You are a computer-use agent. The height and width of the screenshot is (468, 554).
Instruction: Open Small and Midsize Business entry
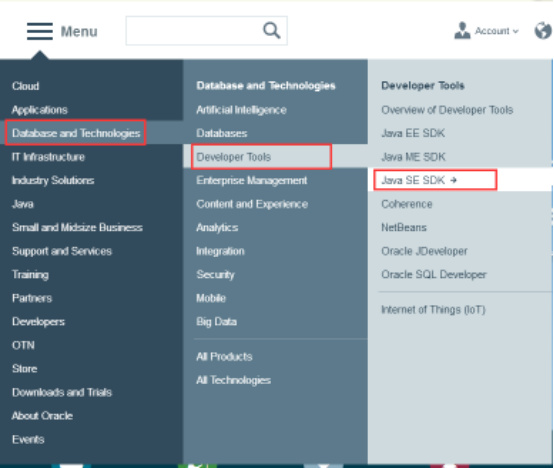tap(77, 227)
